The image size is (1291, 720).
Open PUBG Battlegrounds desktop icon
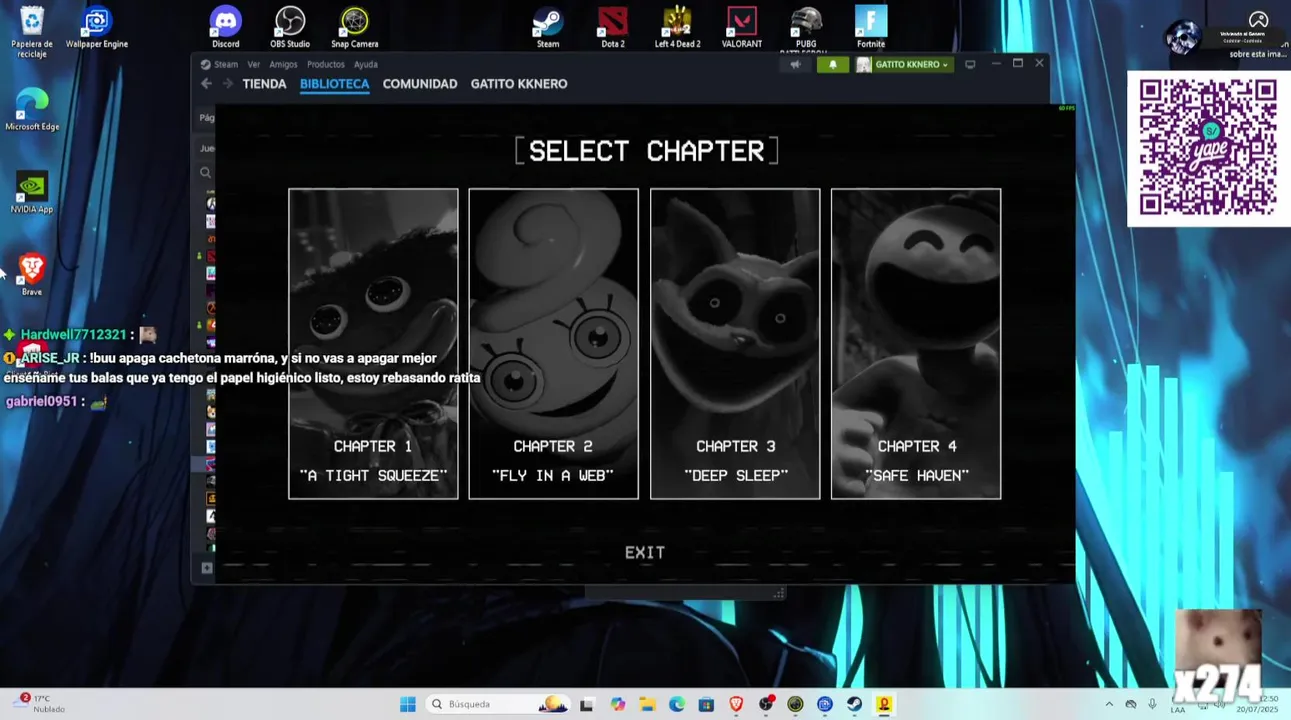[x=806, y=27]
